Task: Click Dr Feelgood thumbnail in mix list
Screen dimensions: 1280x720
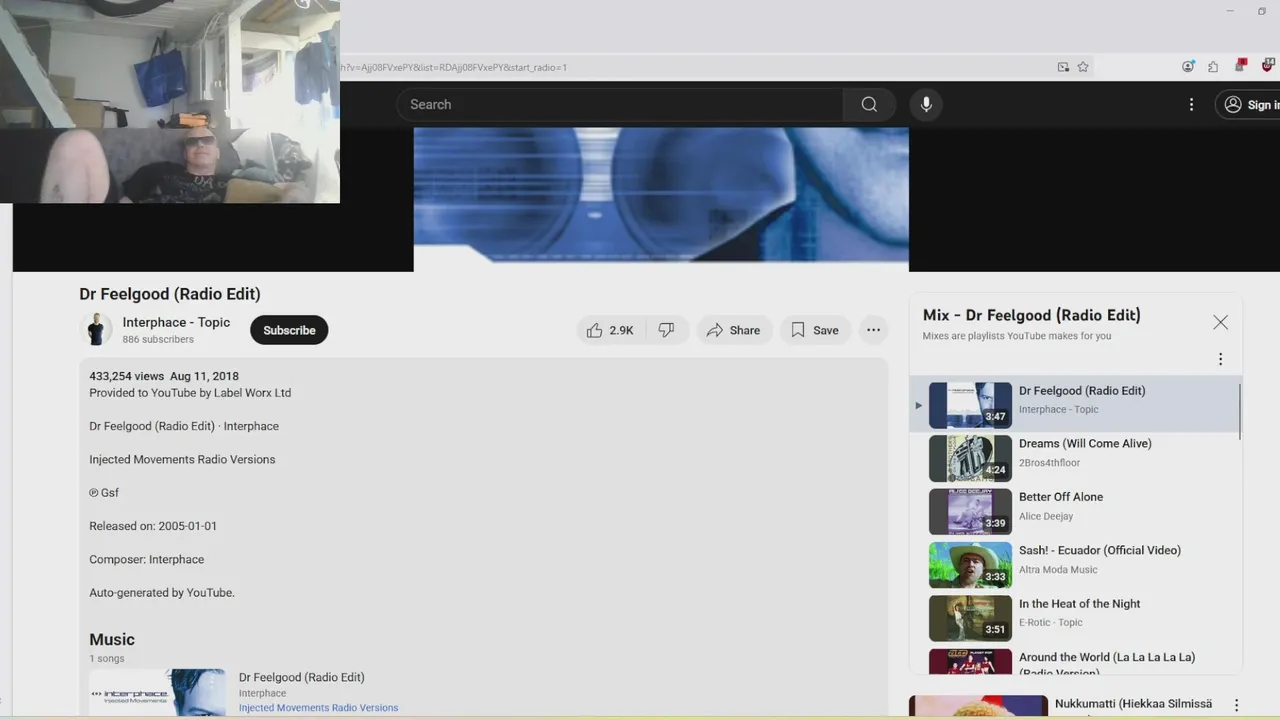Action: pos(970,405)
